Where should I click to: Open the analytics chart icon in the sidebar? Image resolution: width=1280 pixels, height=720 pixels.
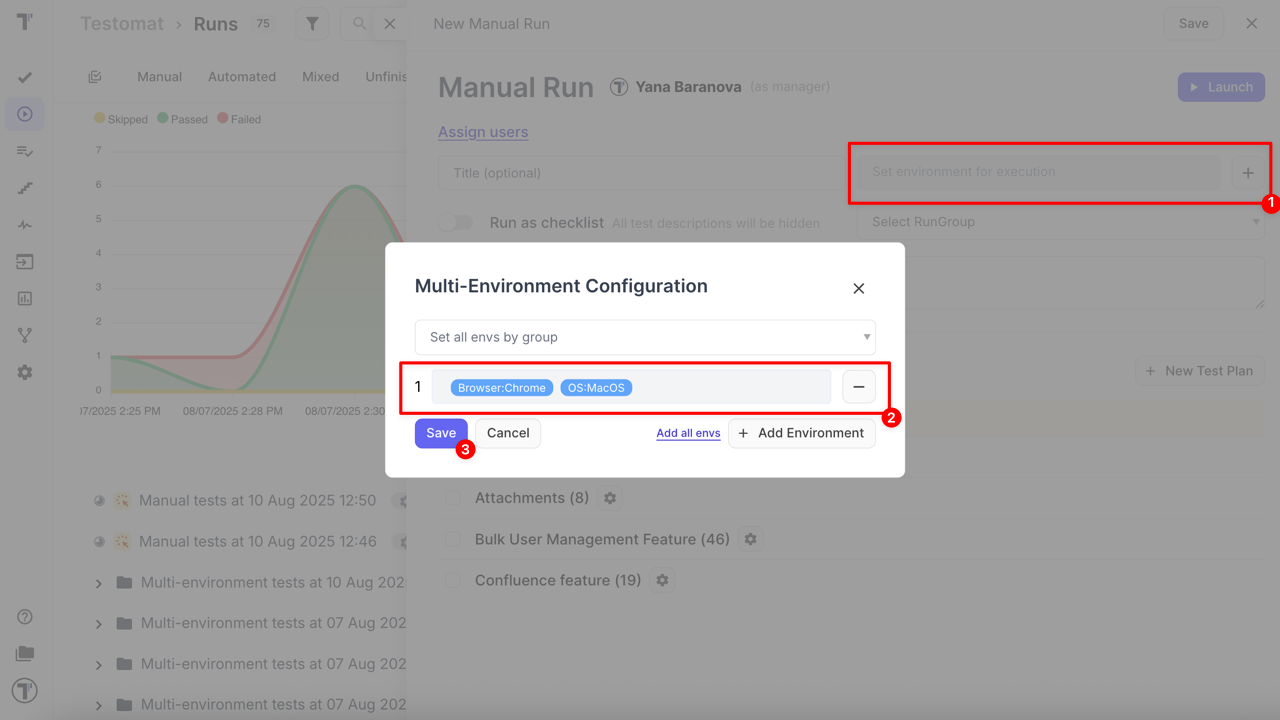tap(25, 298)
